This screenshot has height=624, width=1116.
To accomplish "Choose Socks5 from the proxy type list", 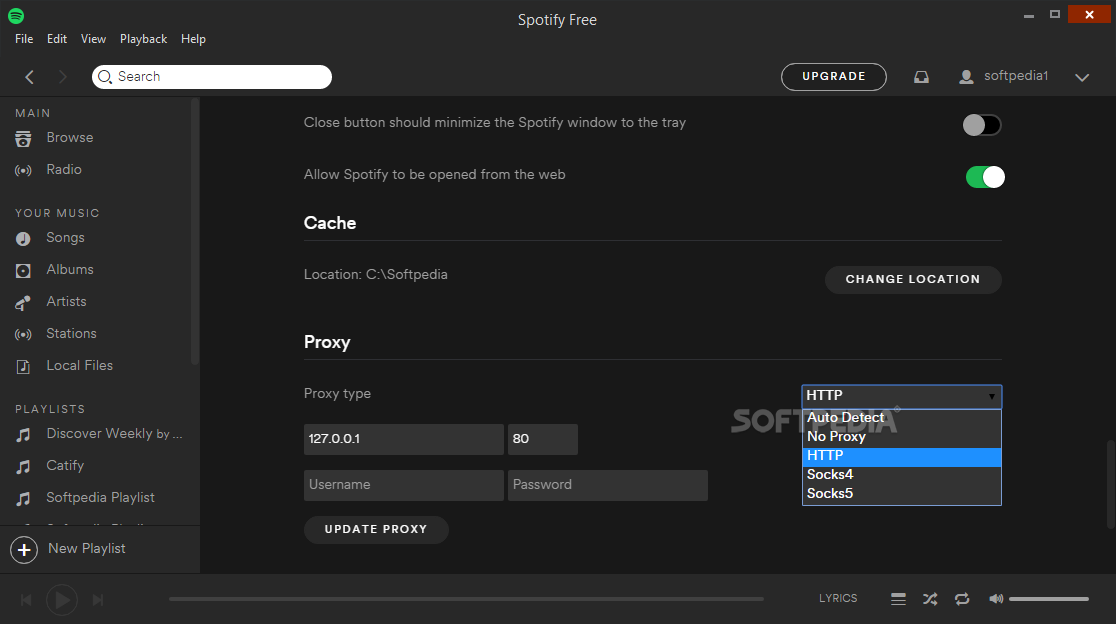I will pyautogui.click(x=830, y=493).
